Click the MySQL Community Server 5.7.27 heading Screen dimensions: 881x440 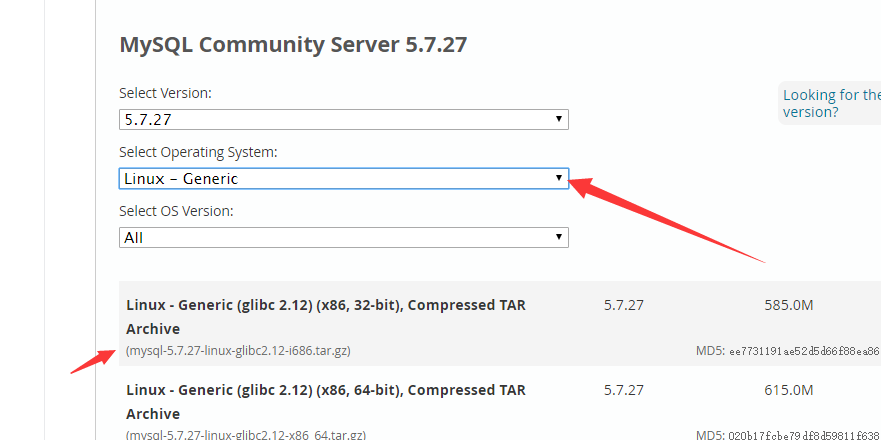tap(293, 44)
